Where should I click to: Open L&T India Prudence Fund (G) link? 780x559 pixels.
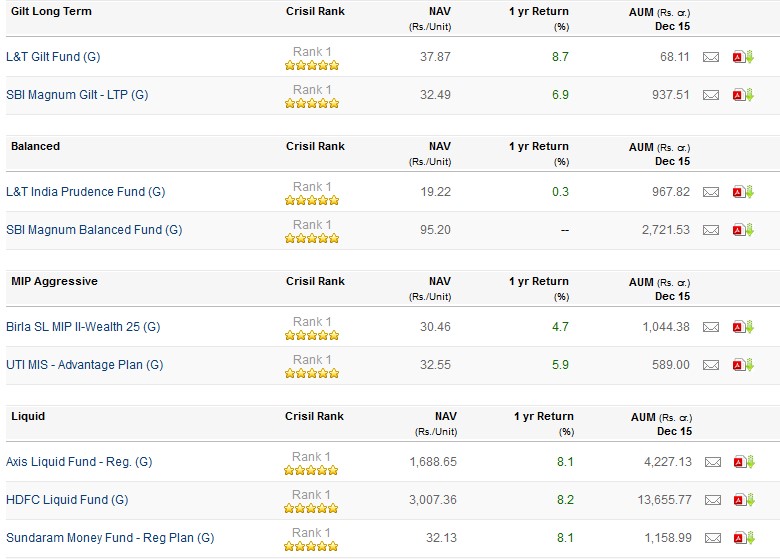[x=86, y=191]
